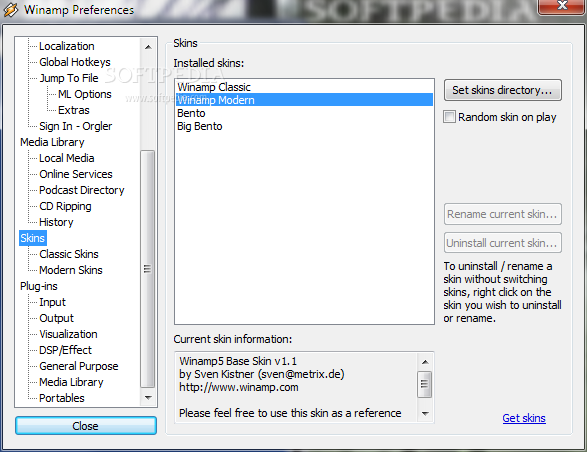
Task: Click tree scrollbar down arrow
Action: coord(148,397)
